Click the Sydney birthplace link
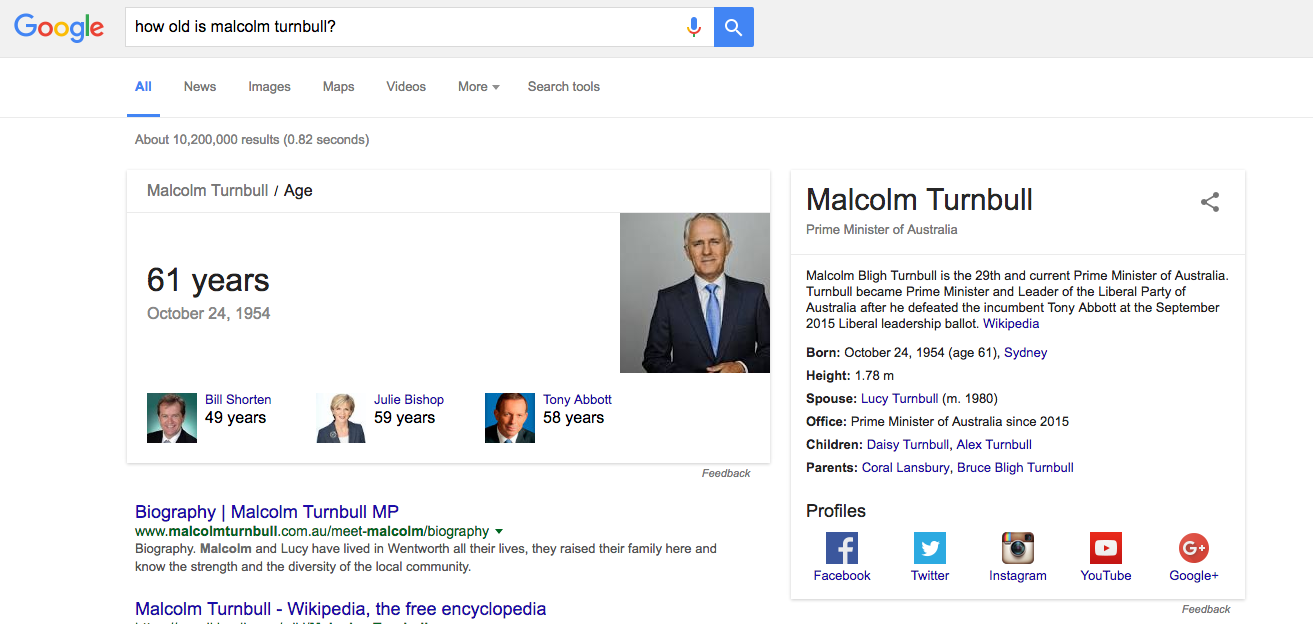 [1026, 353]
